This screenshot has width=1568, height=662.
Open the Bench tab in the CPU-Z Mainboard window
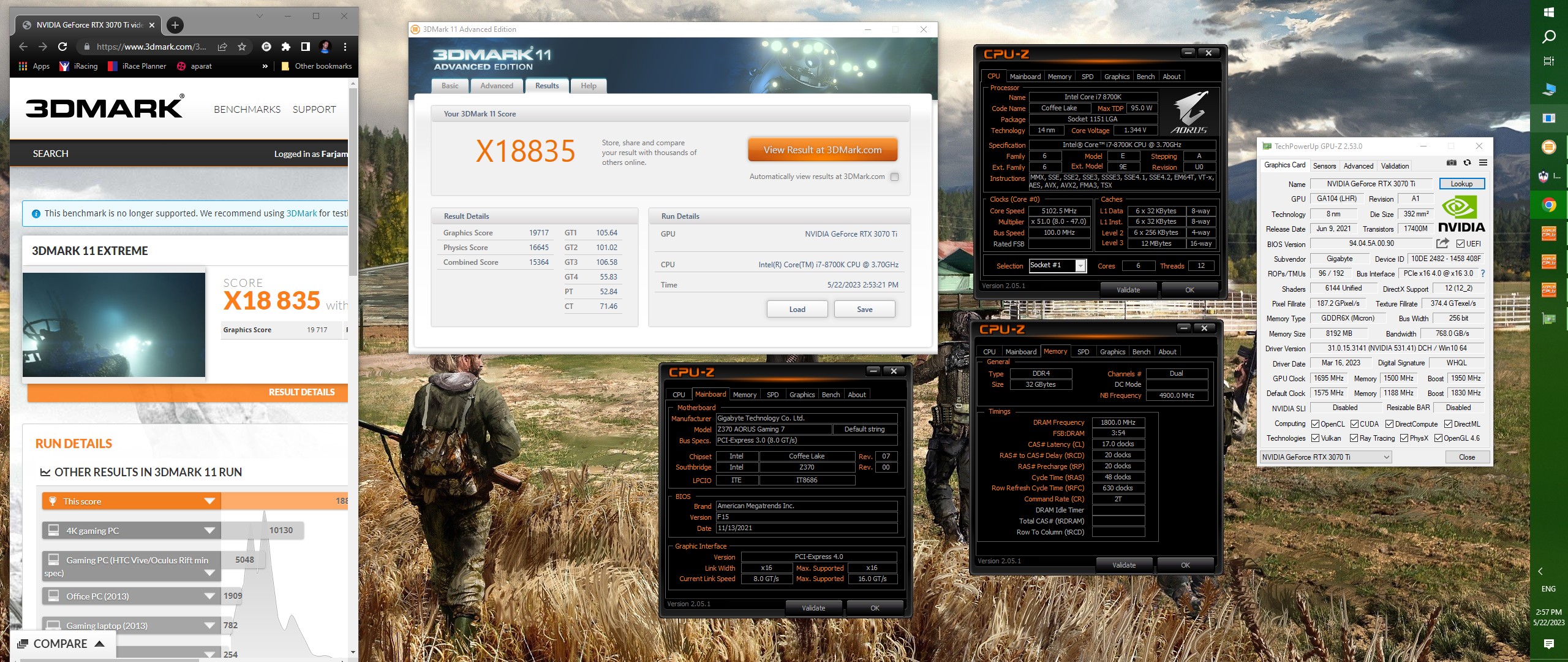point(831,395)
